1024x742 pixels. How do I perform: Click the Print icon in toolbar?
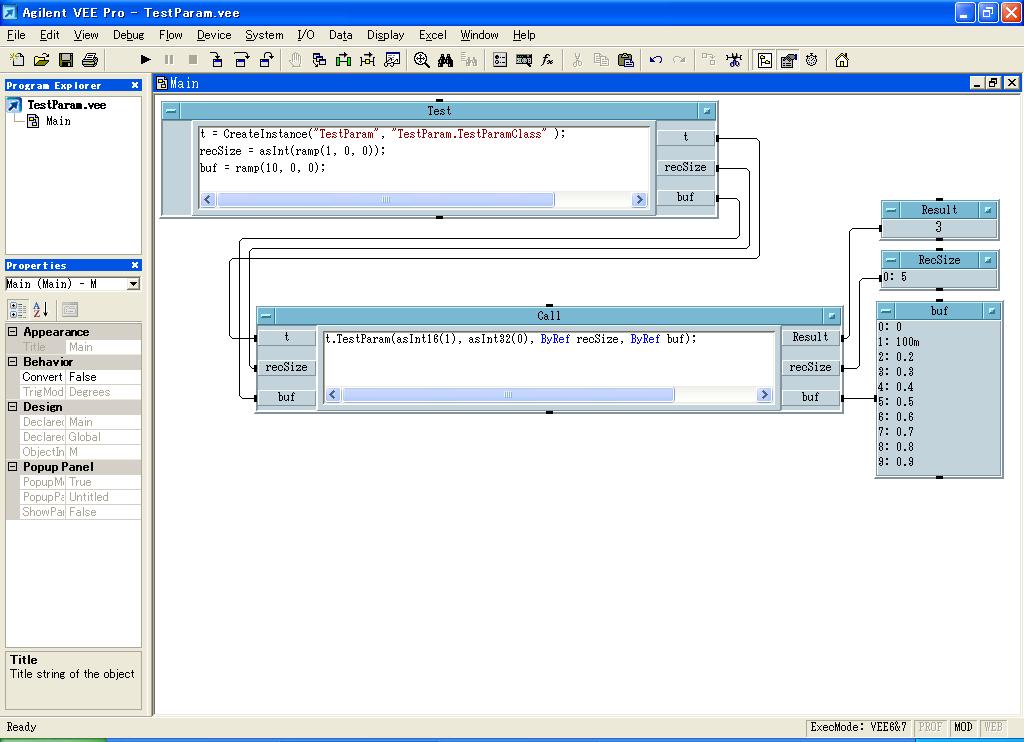pos(90,60)
